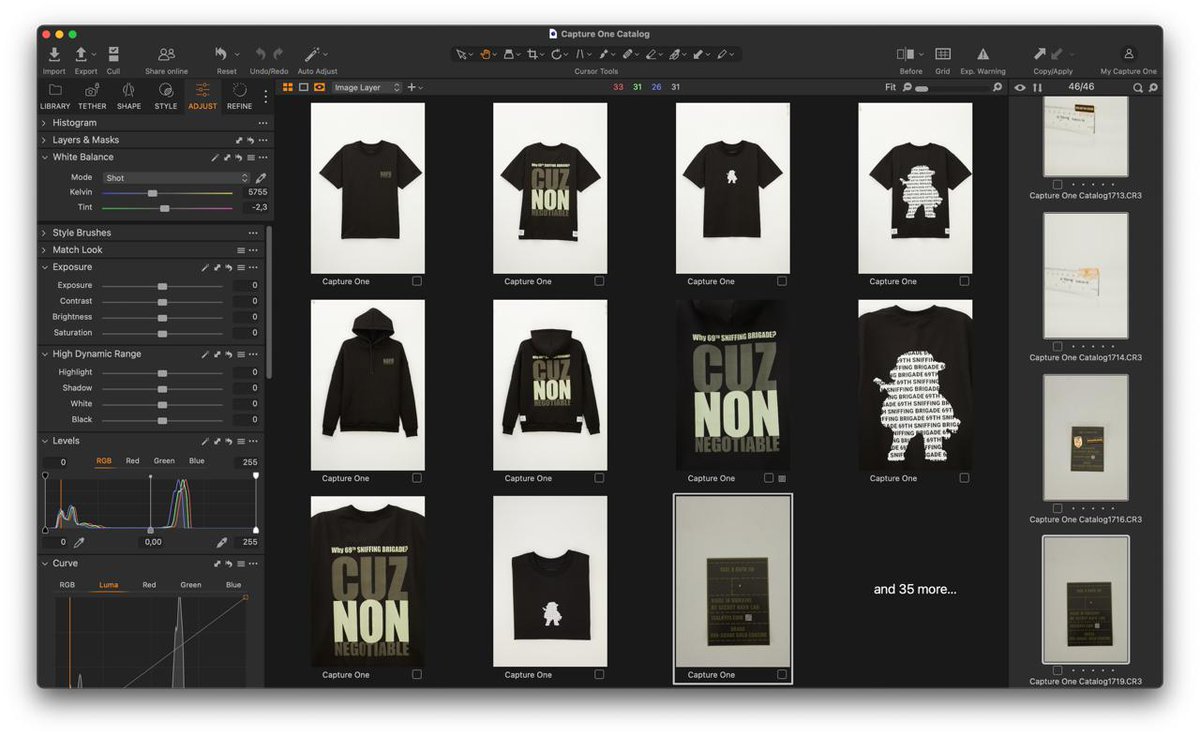
Task: Switch to the REFINE tool tab
Action: pyautogui.click(x=239, y=96)
